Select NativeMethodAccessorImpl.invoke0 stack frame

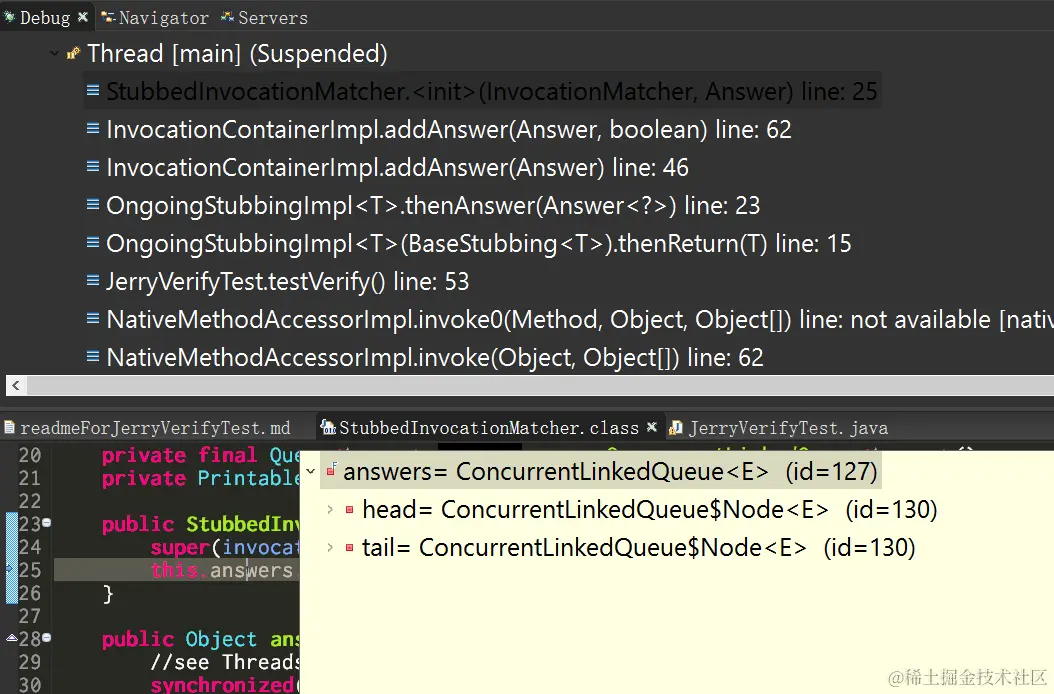click(x=579, y=319)
